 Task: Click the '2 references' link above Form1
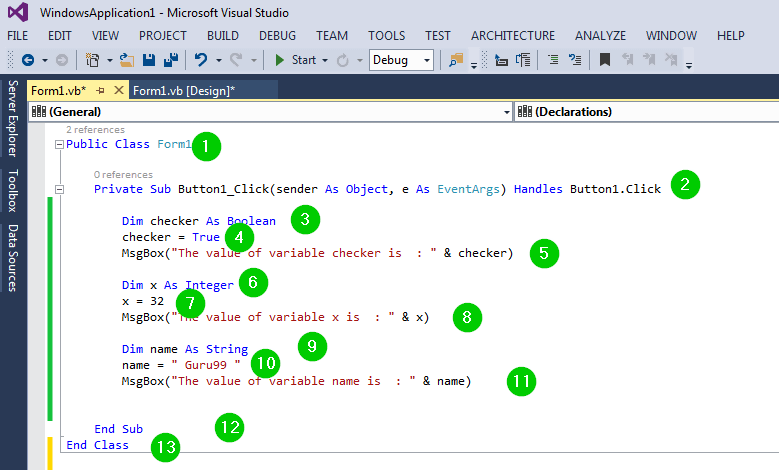tap(95, 130)
